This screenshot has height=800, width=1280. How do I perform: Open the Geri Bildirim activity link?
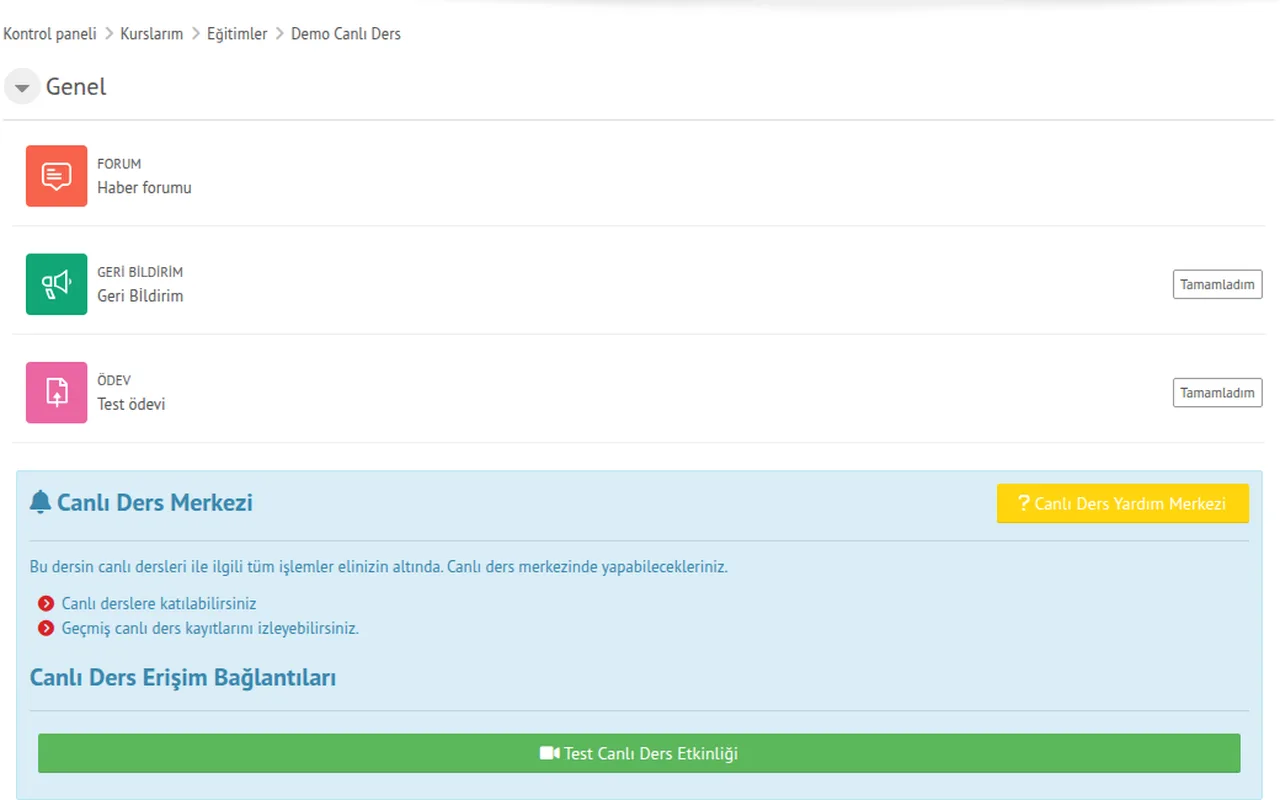(x=140, y=296)
